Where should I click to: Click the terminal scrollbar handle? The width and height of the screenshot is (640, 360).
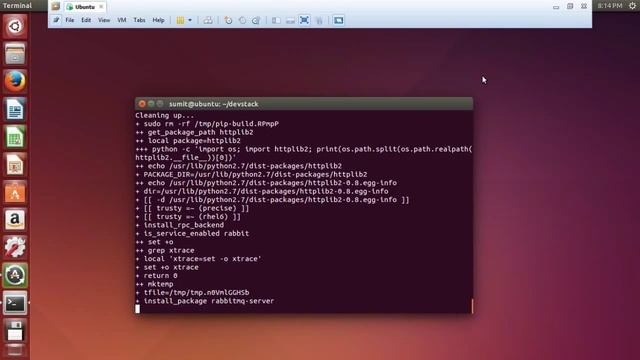point(472,306)
